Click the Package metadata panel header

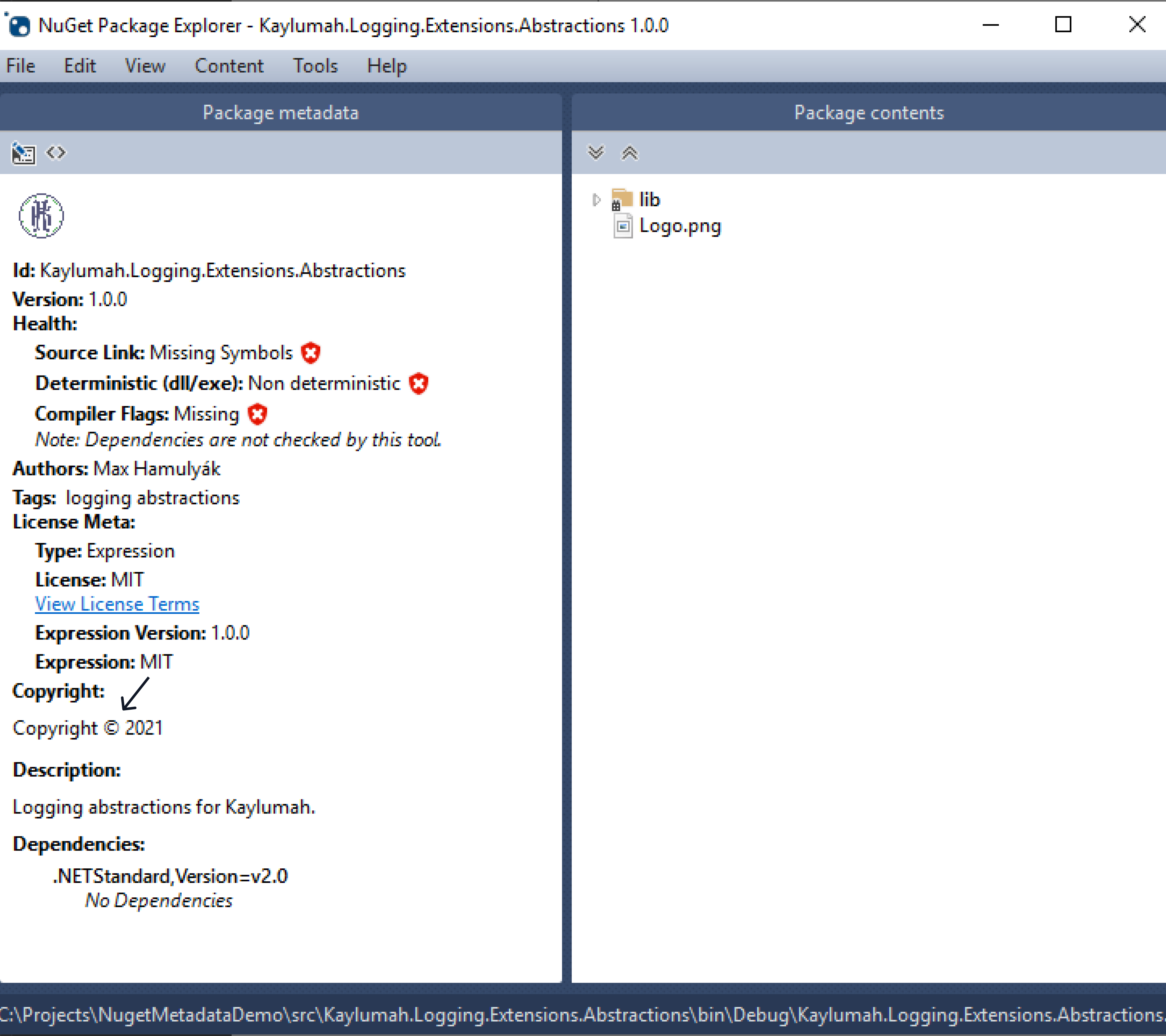coord(281,112)
